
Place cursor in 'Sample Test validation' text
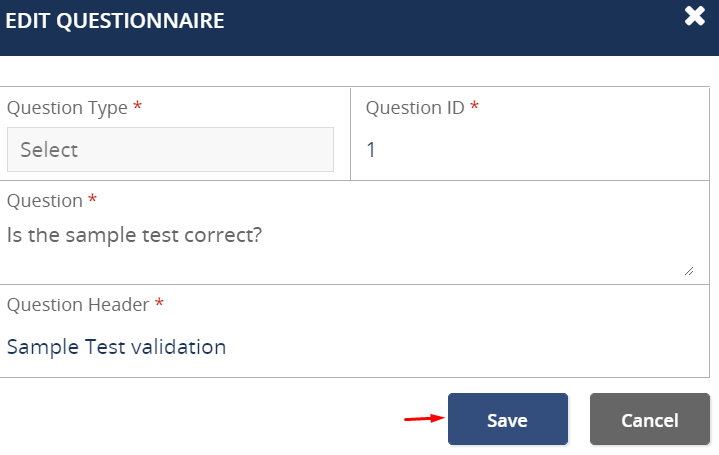coord(116,347)
